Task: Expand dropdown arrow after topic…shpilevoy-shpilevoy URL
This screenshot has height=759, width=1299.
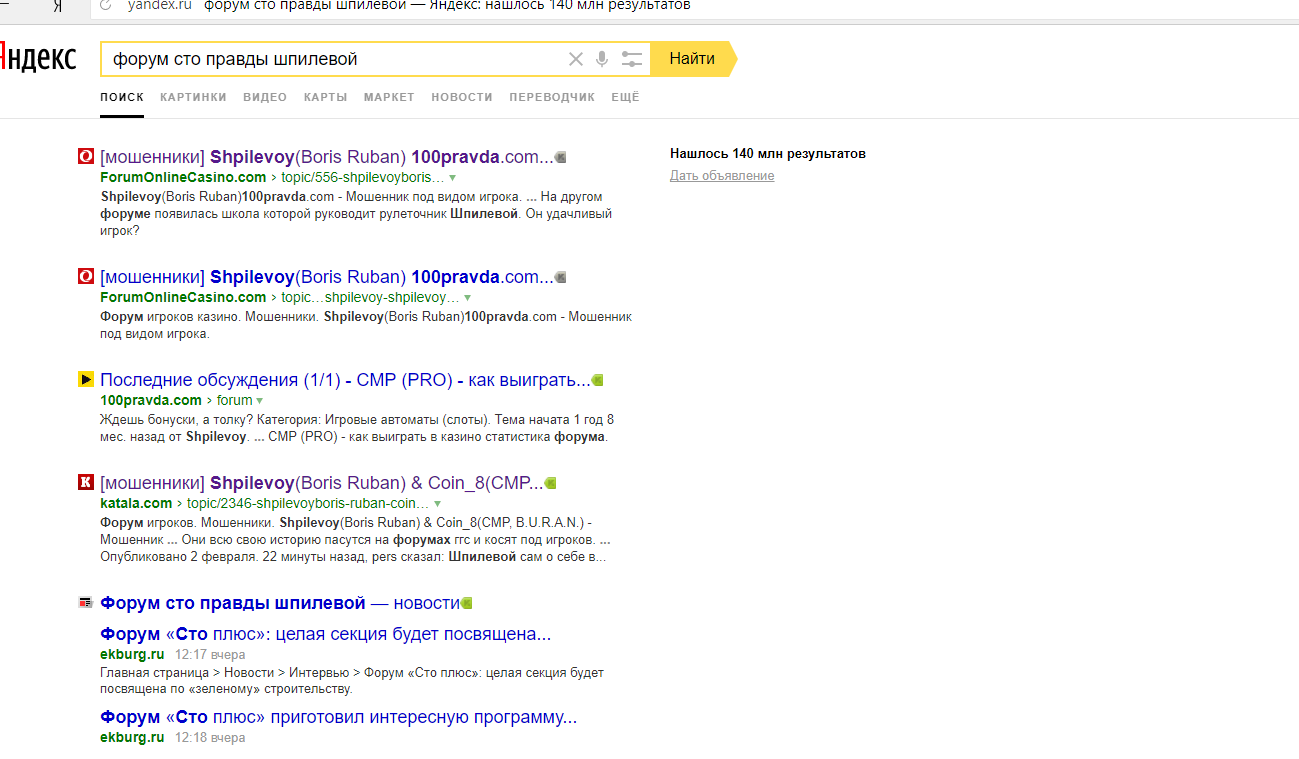Action: [x=467, y=298]
